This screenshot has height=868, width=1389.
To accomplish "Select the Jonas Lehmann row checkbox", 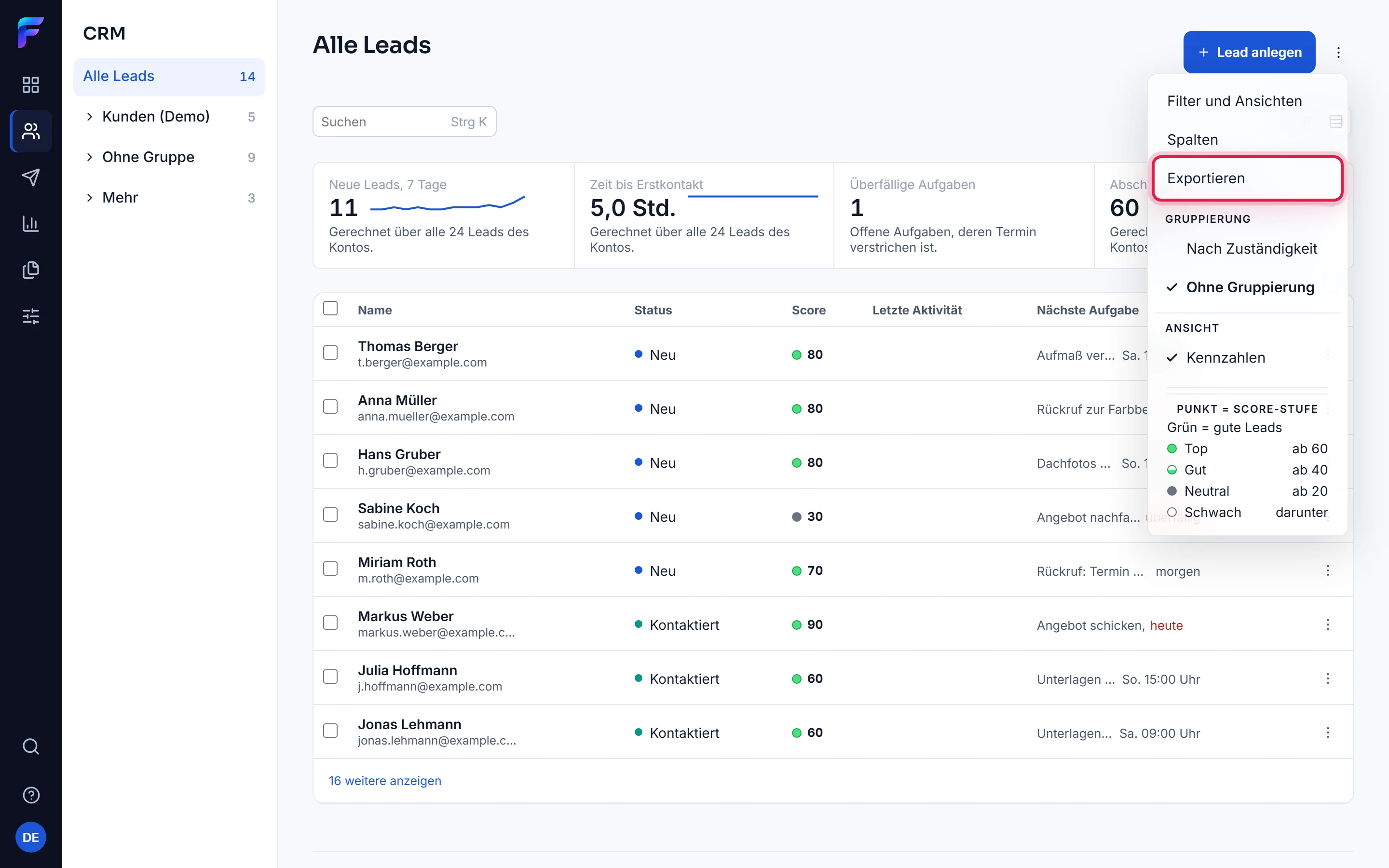I will tap(330, 730).
